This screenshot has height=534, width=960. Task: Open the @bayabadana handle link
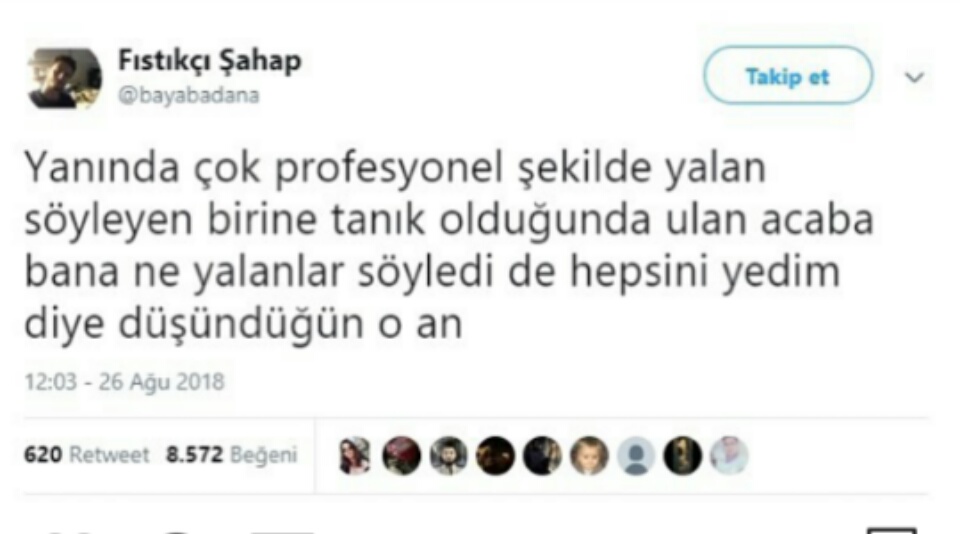(189, 96)
